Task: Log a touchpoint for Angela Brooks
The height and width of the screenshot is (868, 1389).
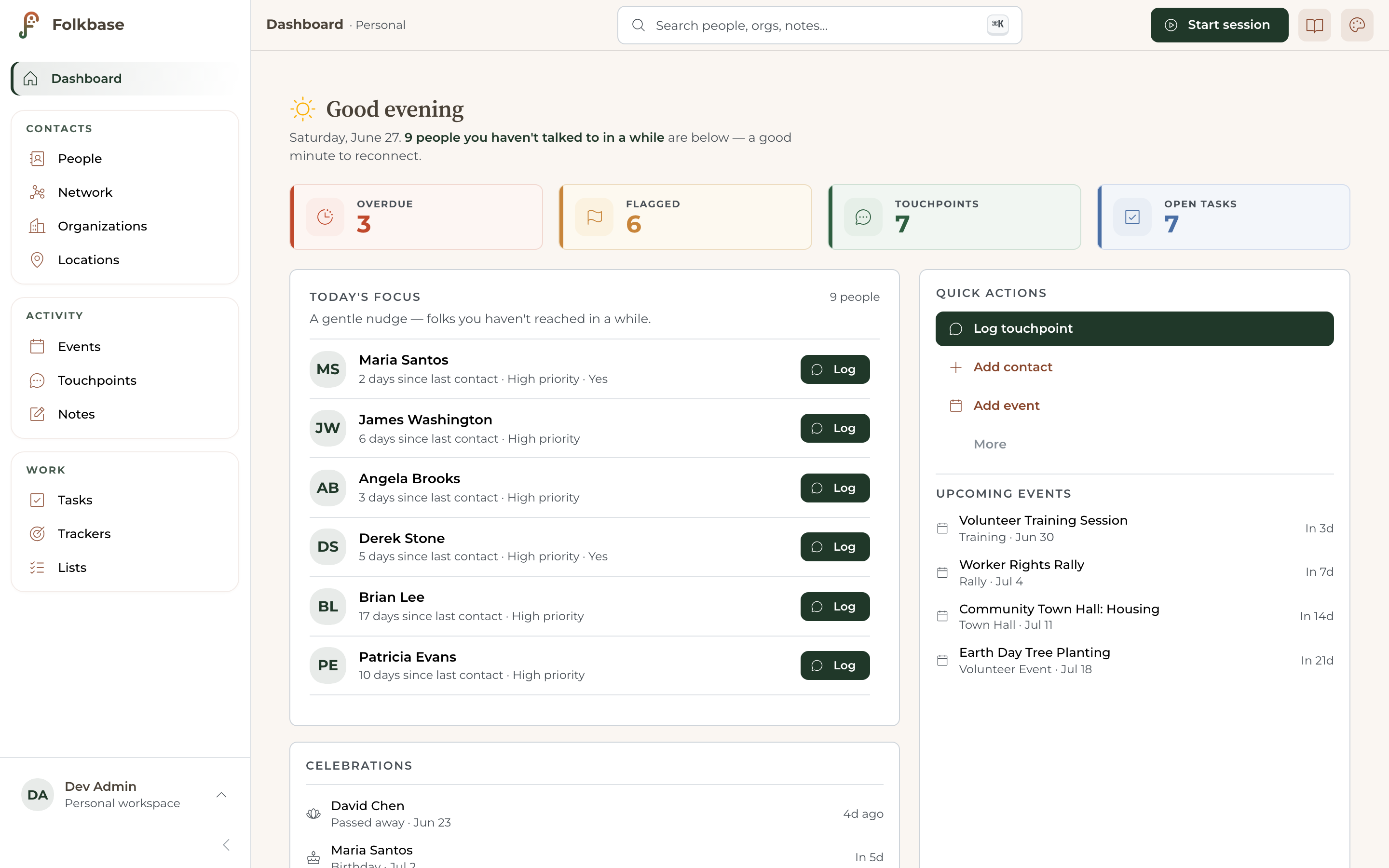Action: coord(835,488)
